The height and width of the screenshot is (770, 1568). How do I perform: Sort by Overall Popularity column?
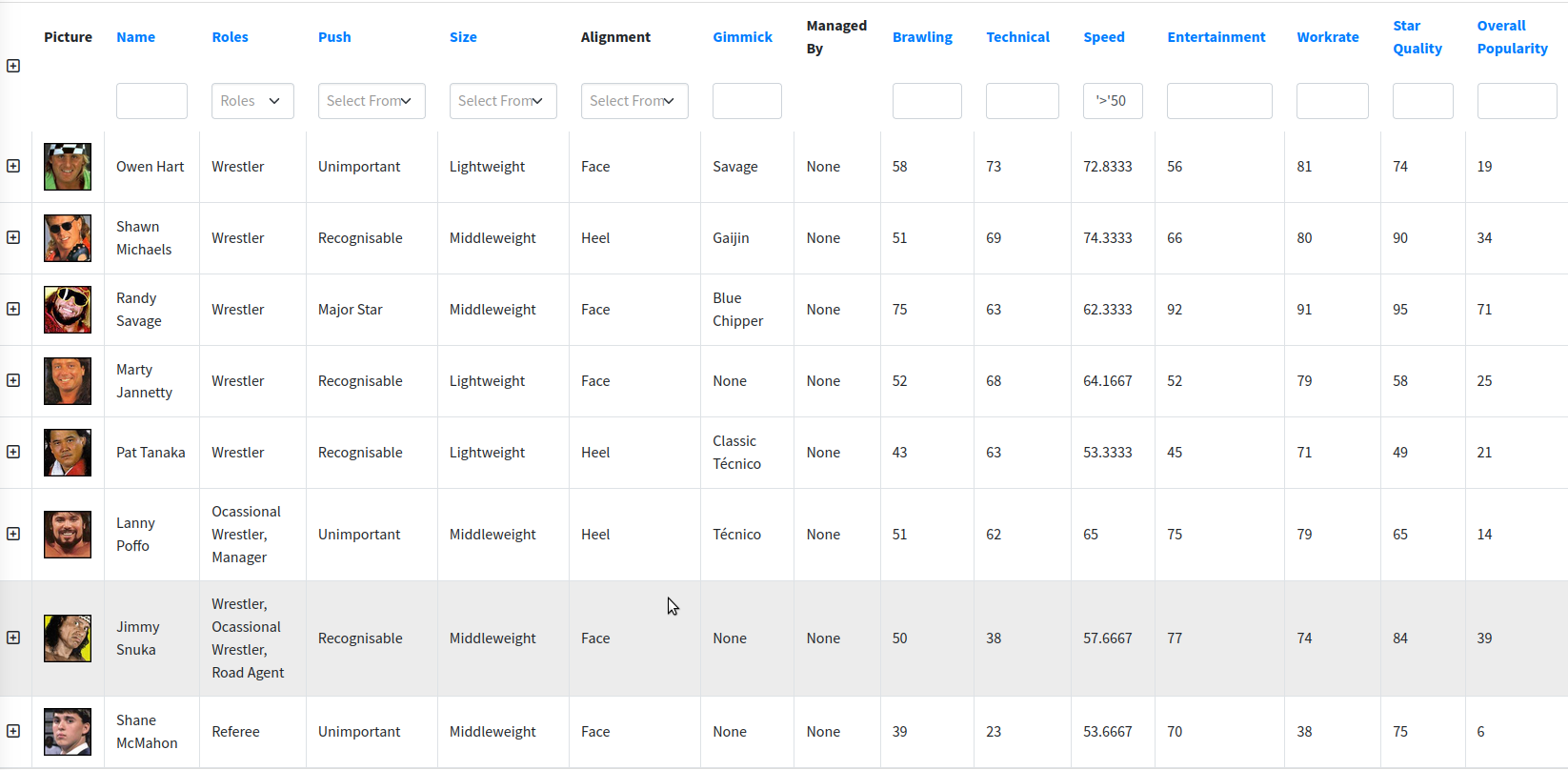(x=1512, y=37)
